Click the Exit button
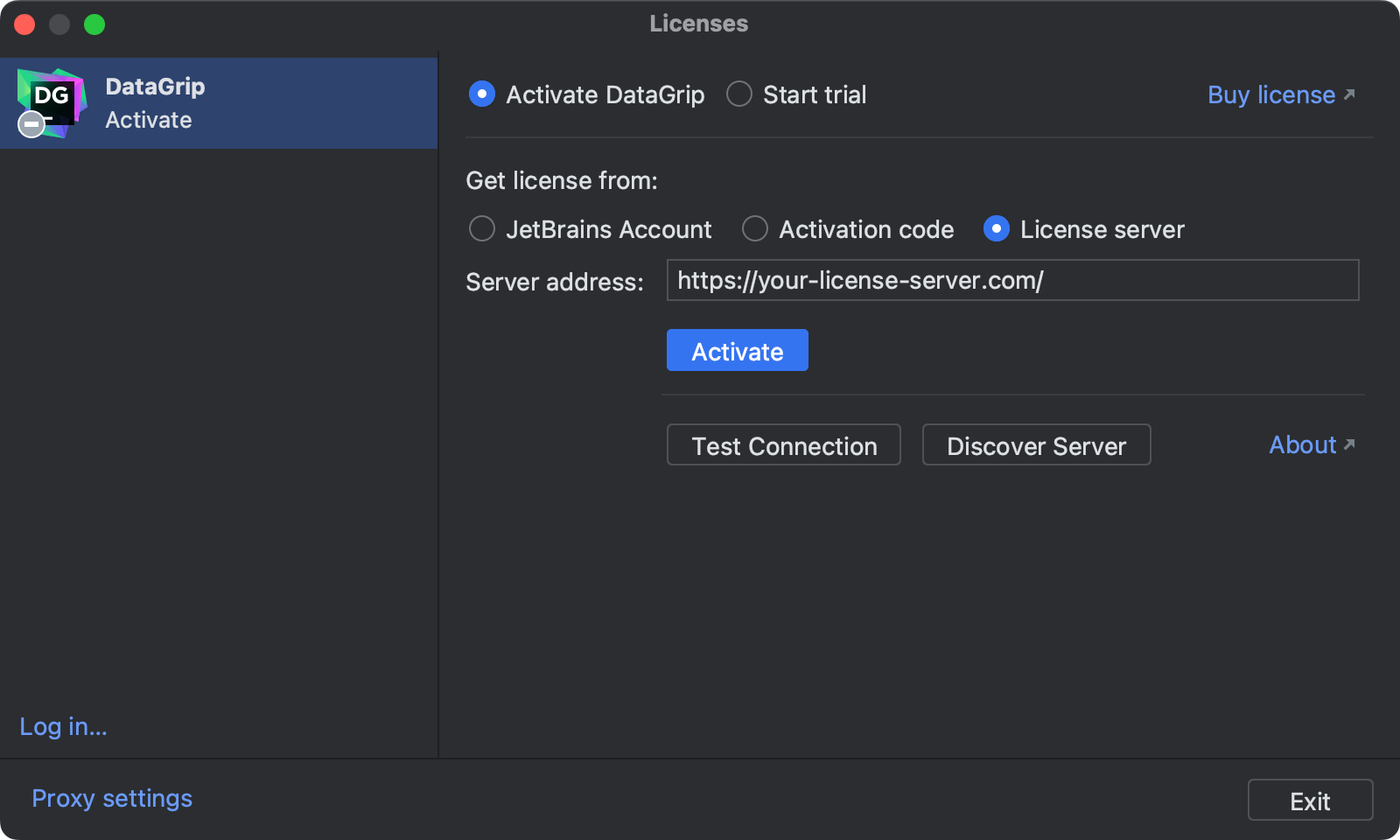Screen dimensions: 1400x840 point(1310,800)
